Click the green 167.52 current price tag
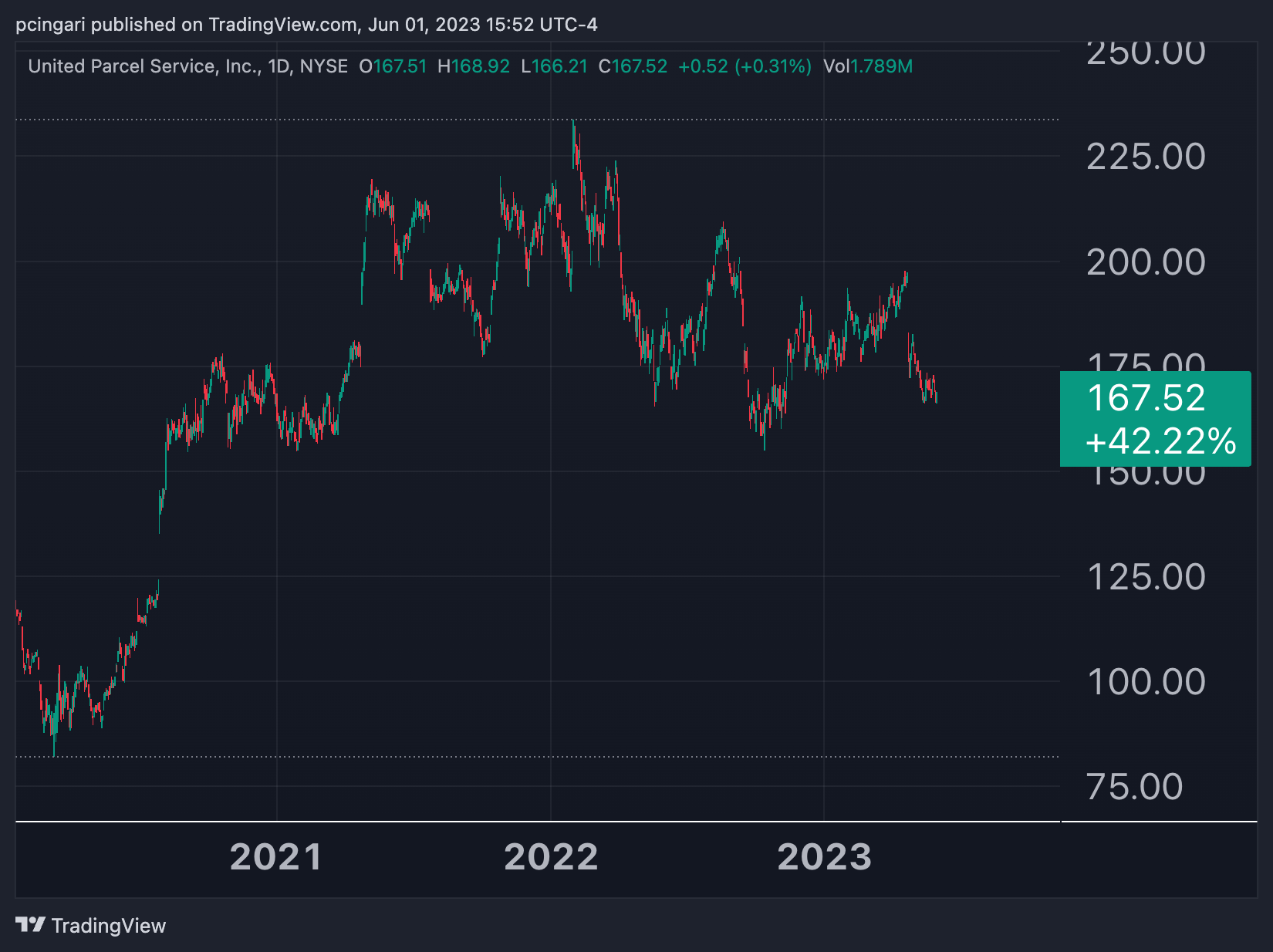 pos(1155,419)
